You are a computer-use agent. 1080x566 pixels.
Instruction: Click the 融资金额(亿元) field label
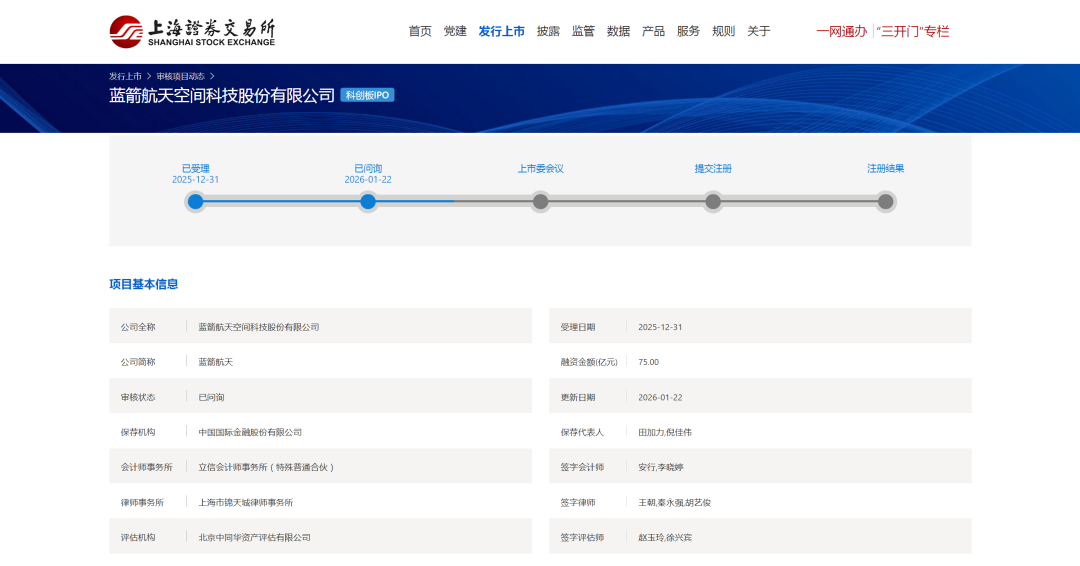[589, 362]
